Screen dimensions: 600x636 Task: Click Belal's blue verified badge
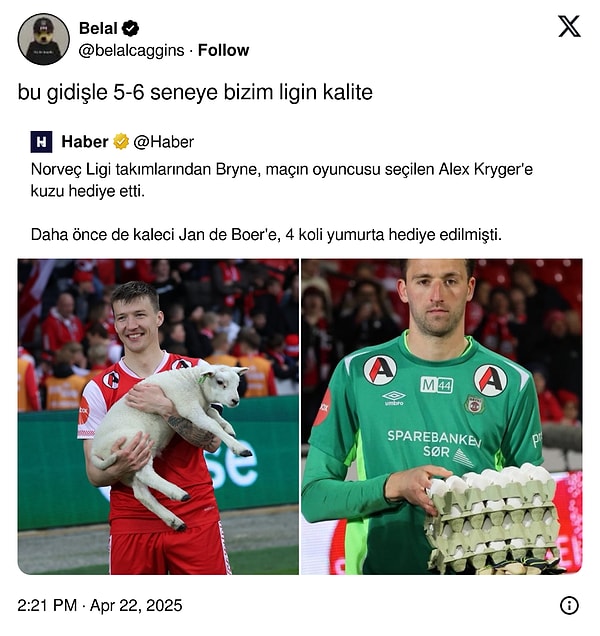coord(130,28)
